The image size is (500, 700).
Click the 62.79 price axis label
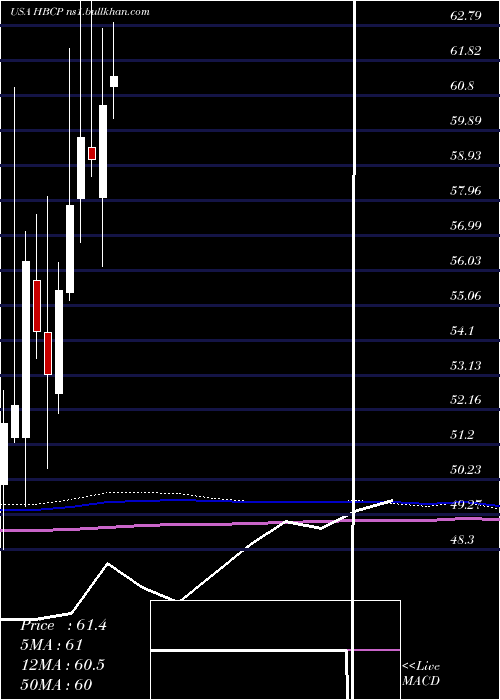click(466, 16)
